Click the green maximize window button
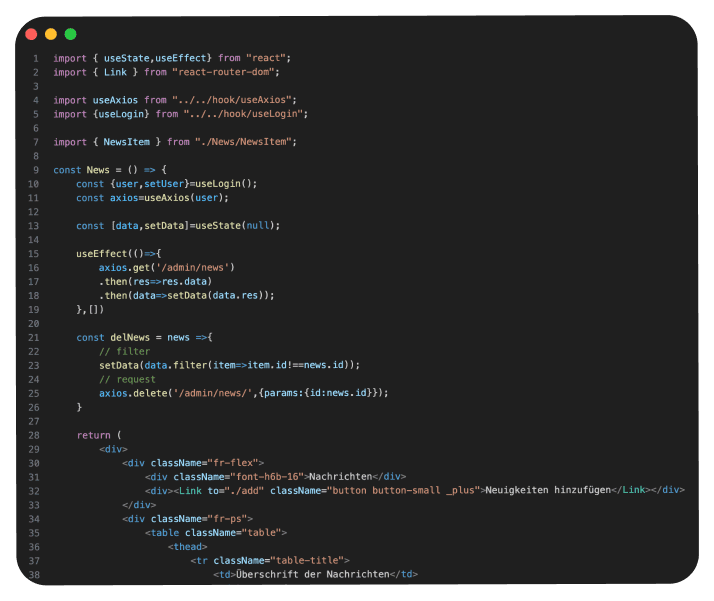Image resolution: width=714 pixels, height=601 pixels. point(70,34)
